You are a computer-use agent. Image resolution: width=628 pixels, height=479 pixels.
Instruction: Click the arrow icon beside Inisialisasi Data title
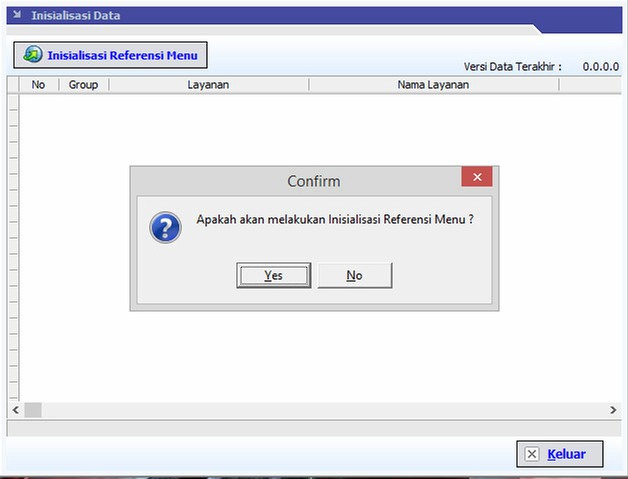click(16, 16)
